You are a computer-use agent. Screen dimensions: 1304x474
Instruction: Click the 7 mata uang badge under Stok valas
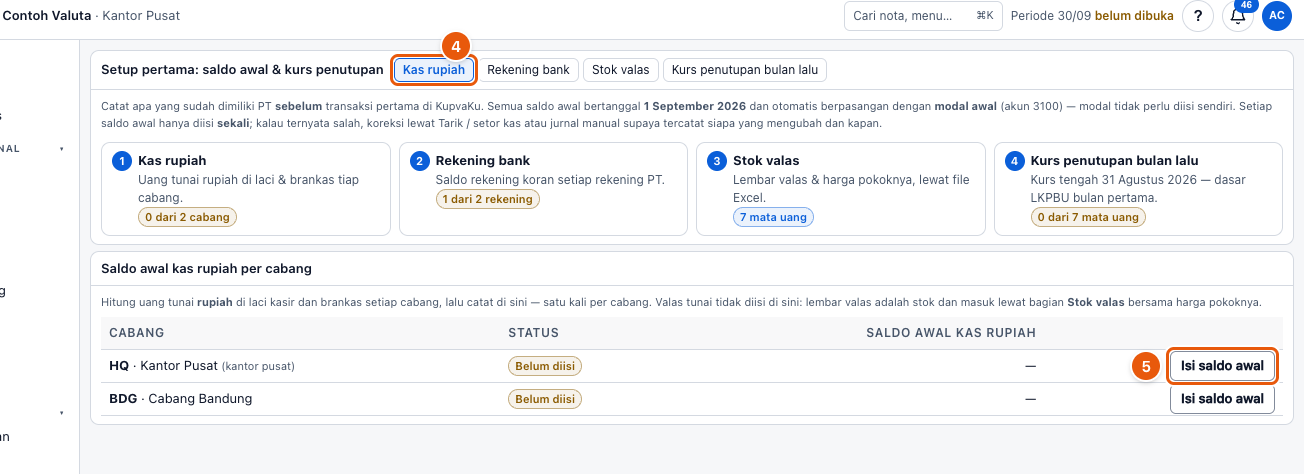773,217
